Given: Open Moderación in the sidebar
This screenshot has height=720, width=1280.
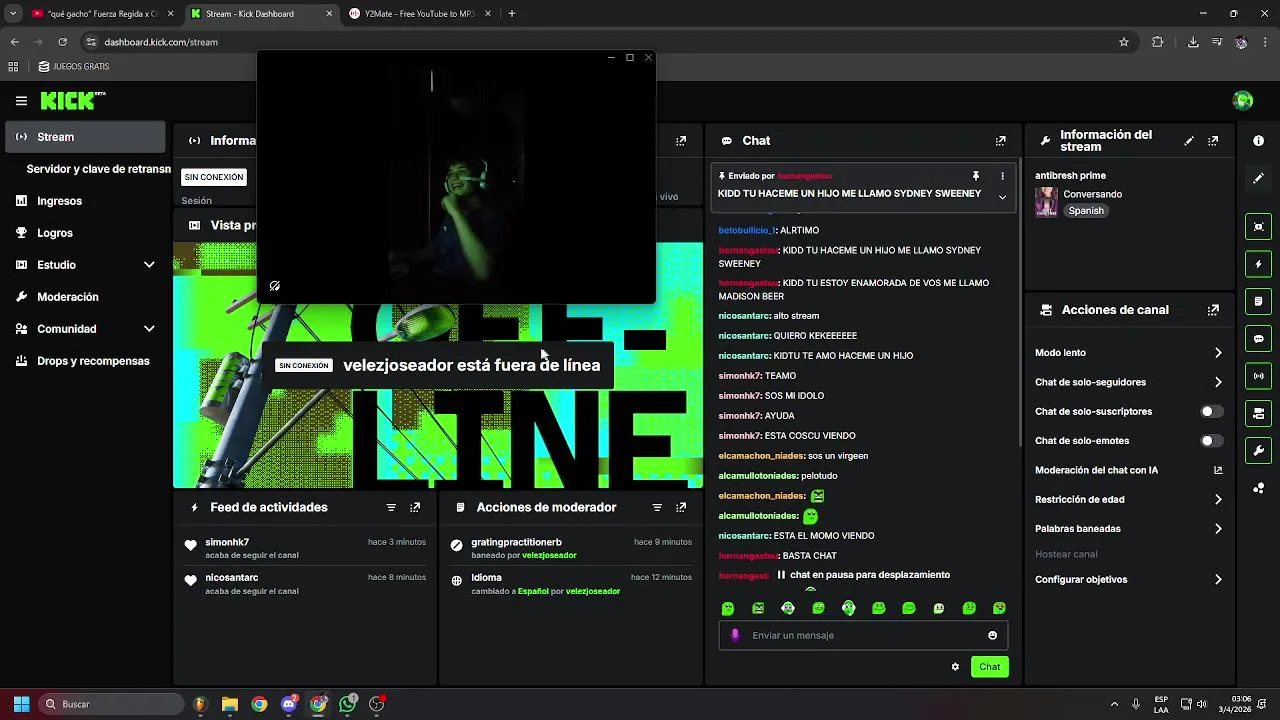Looking at the screenshot, I should click(85, 297).
